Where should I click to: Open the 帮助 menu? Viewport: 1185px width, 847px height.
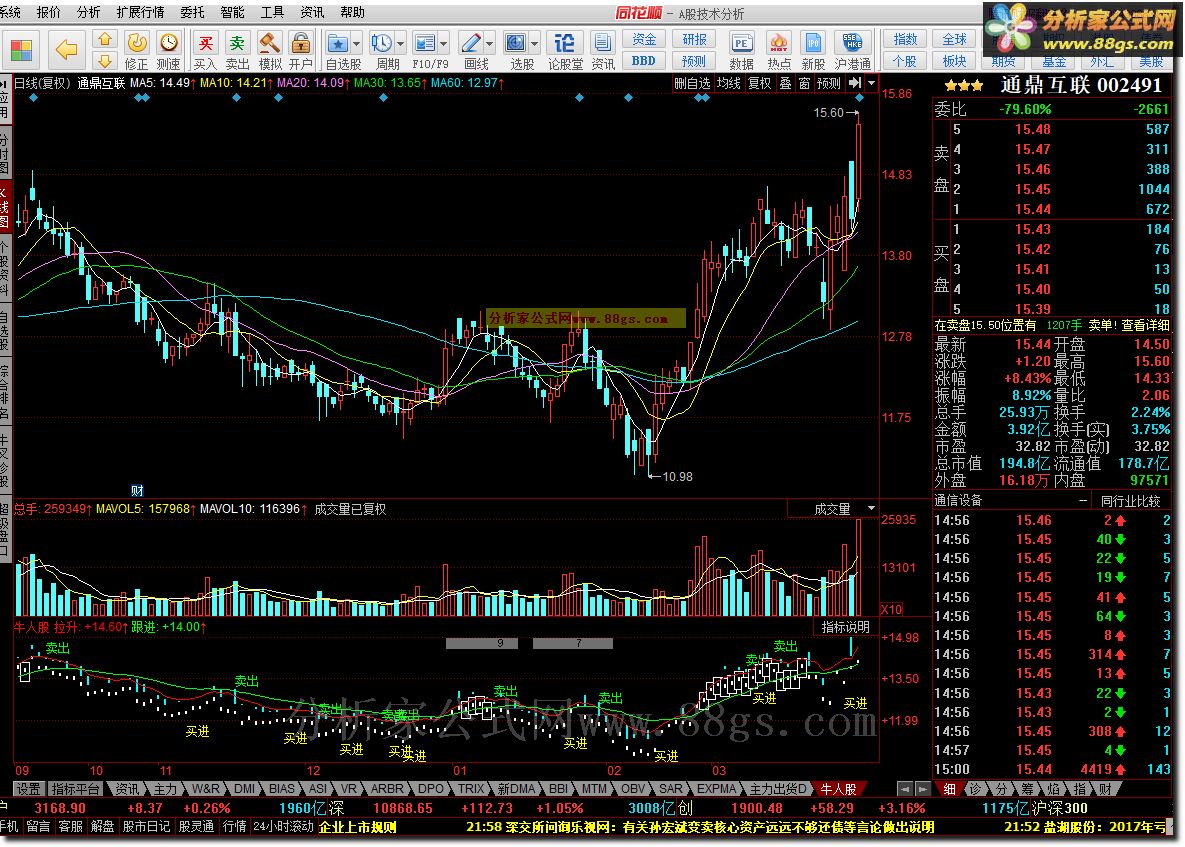click(352, 12)
